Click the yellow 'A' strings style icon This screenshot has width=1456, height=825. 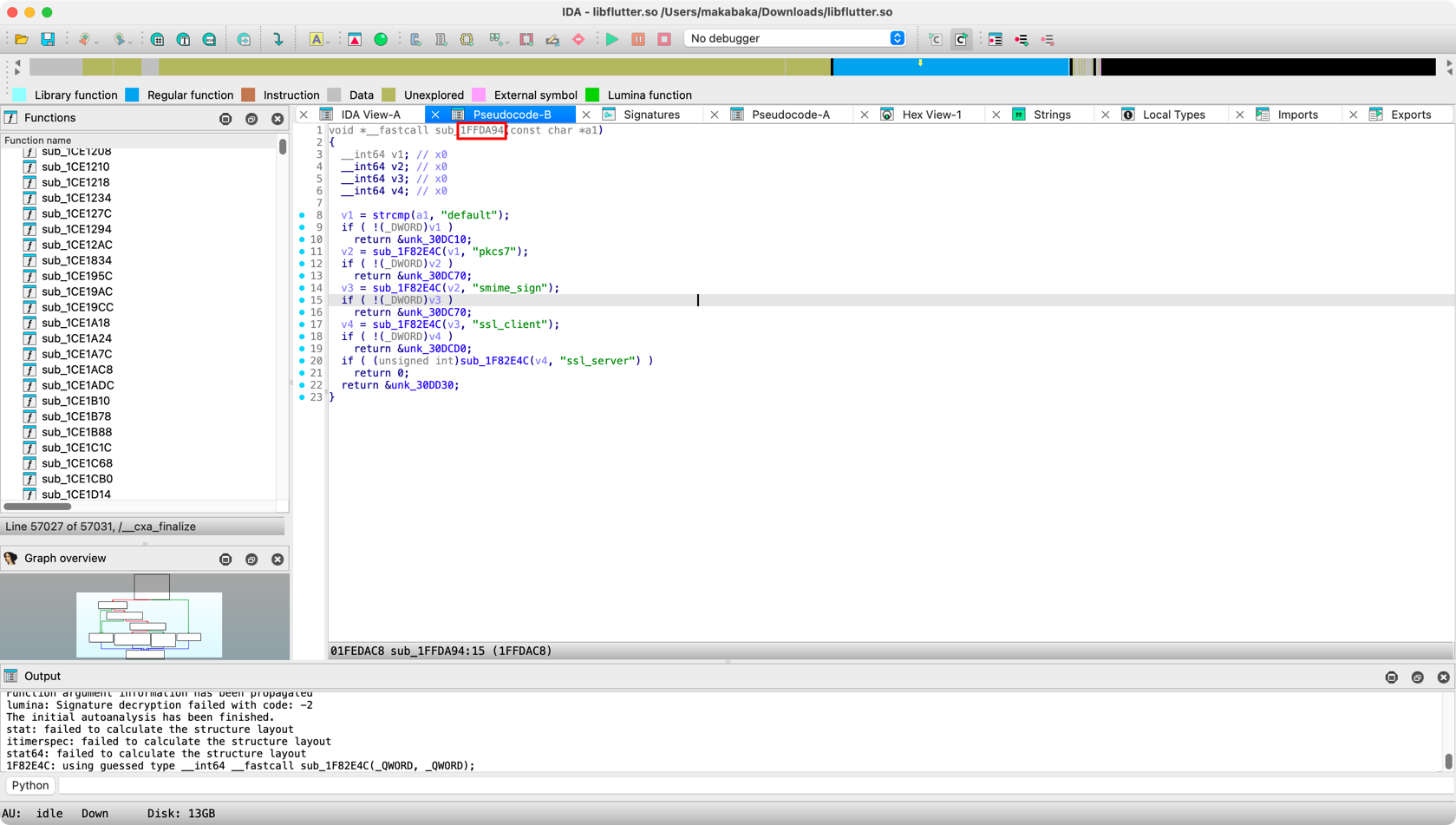(x=316, y=39)
